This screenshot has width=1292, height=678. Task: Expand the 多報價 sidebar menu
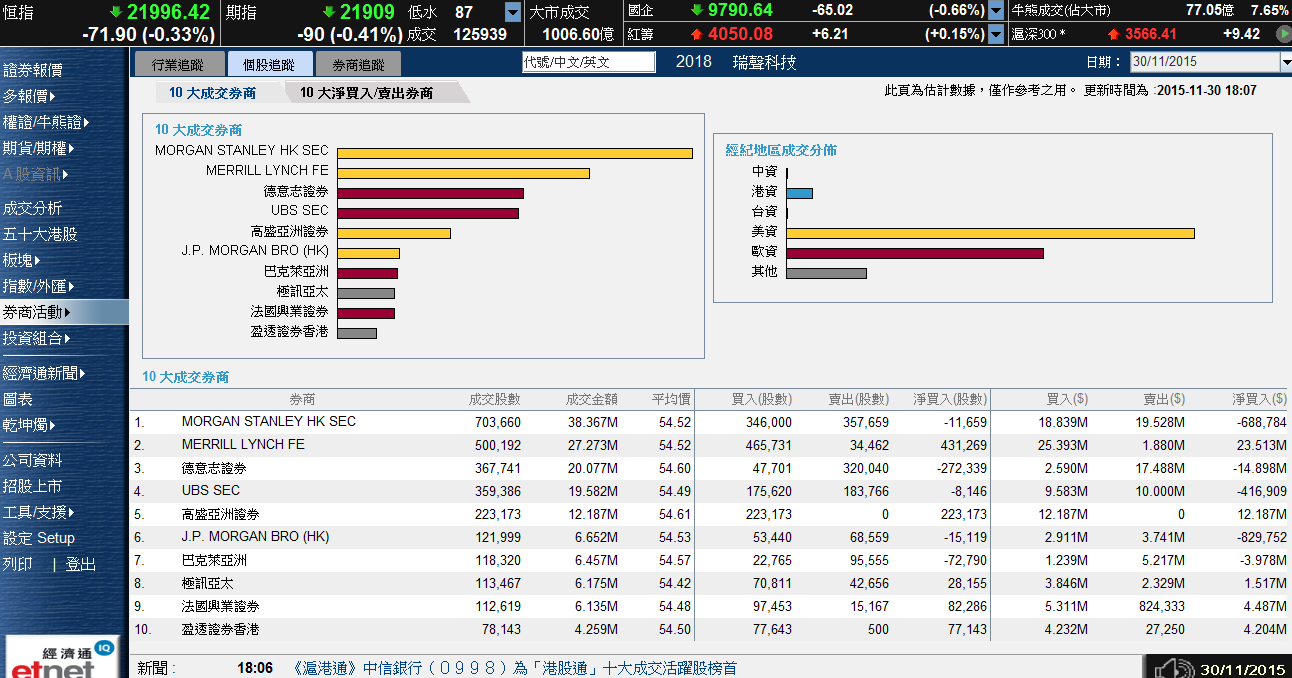coord(29,96)
